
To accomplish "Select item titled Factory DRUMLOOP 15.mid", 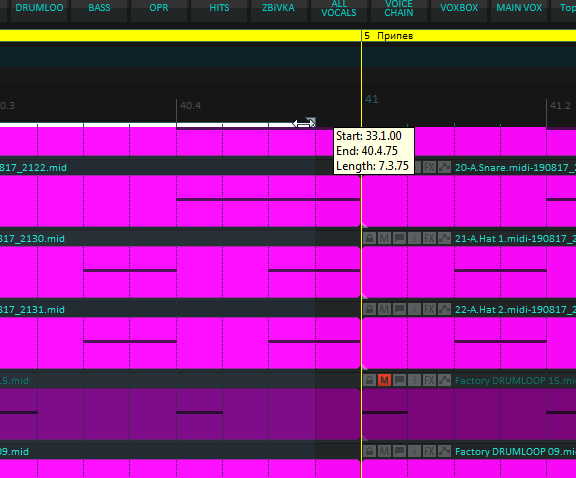I will click(x=514, y=380).
